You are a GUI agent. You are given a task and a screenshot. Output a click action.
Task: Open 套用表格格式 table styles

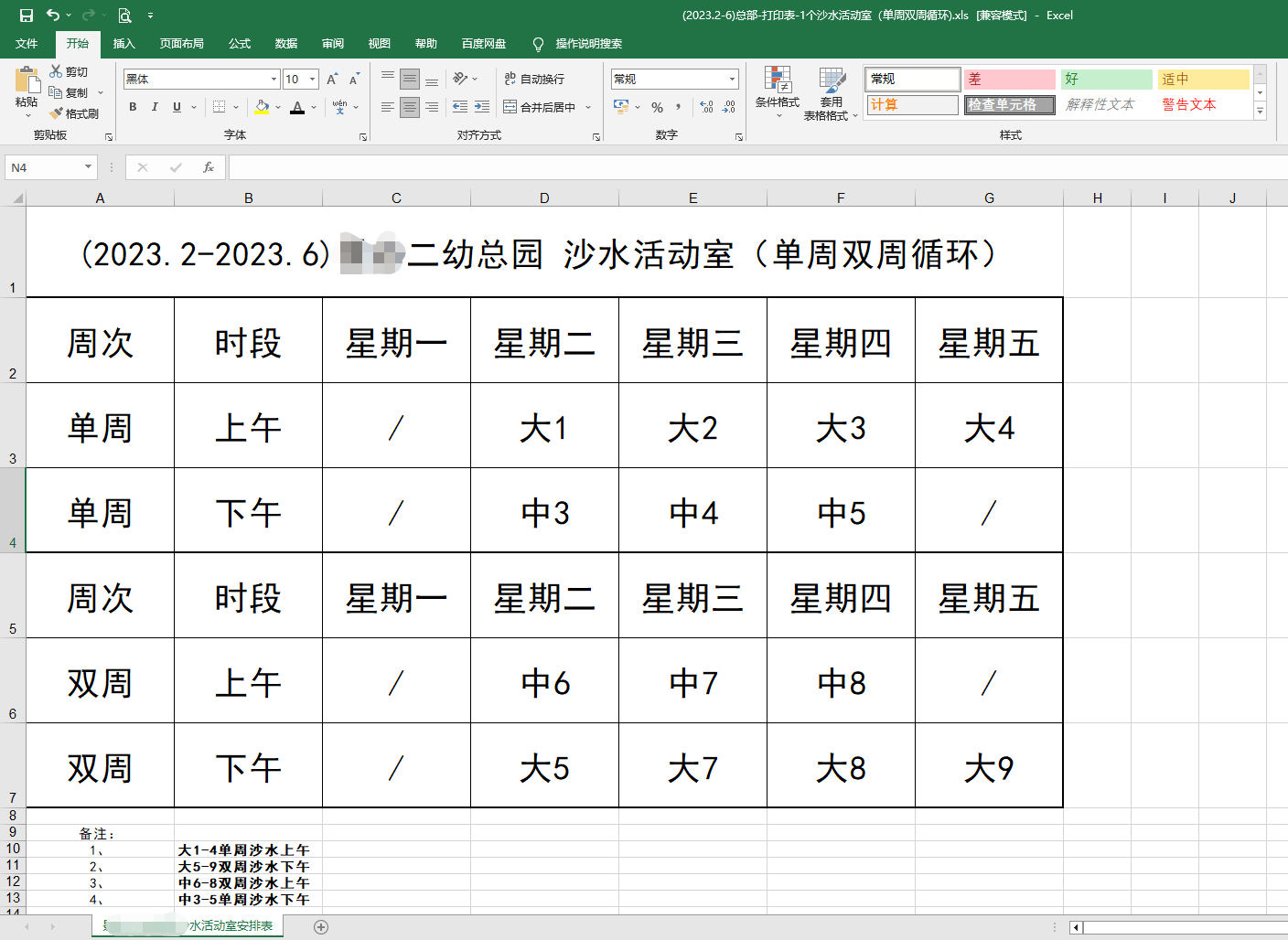click(831, 93)
